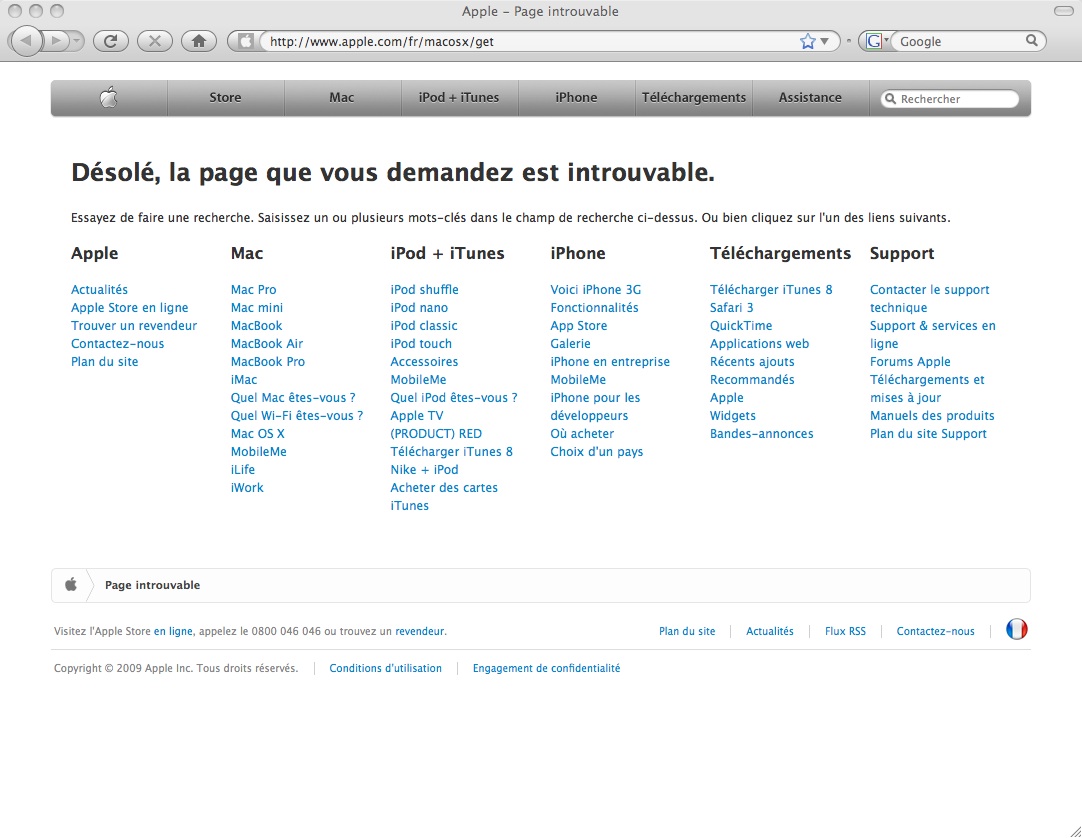The image size is (1082, 838).
Task: Open the Conditions d'utilisation footer link
Action: 386,668
